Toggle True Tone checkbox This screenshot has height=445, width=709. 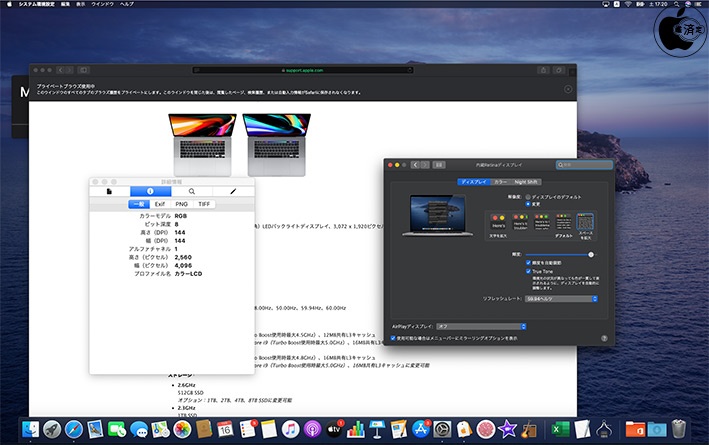pyautogui.click(x=528, y=271)
